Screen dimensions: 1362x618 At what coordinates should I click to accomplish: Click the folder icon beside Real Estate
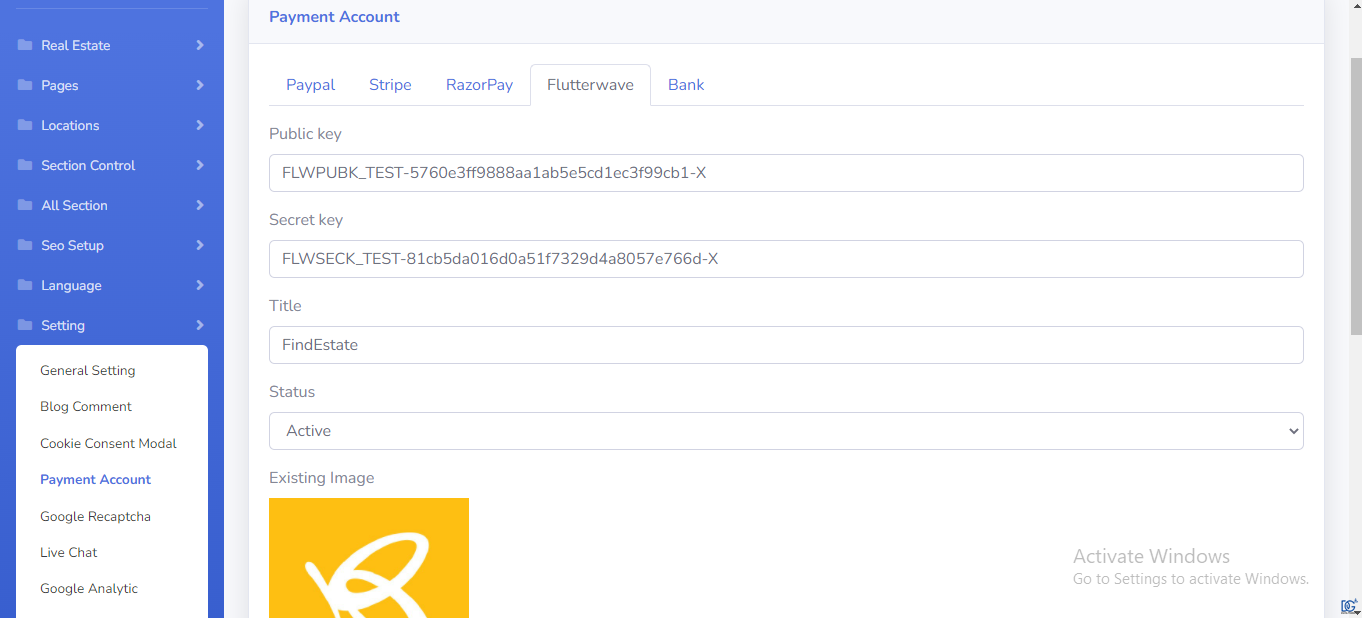click(25, 45)
